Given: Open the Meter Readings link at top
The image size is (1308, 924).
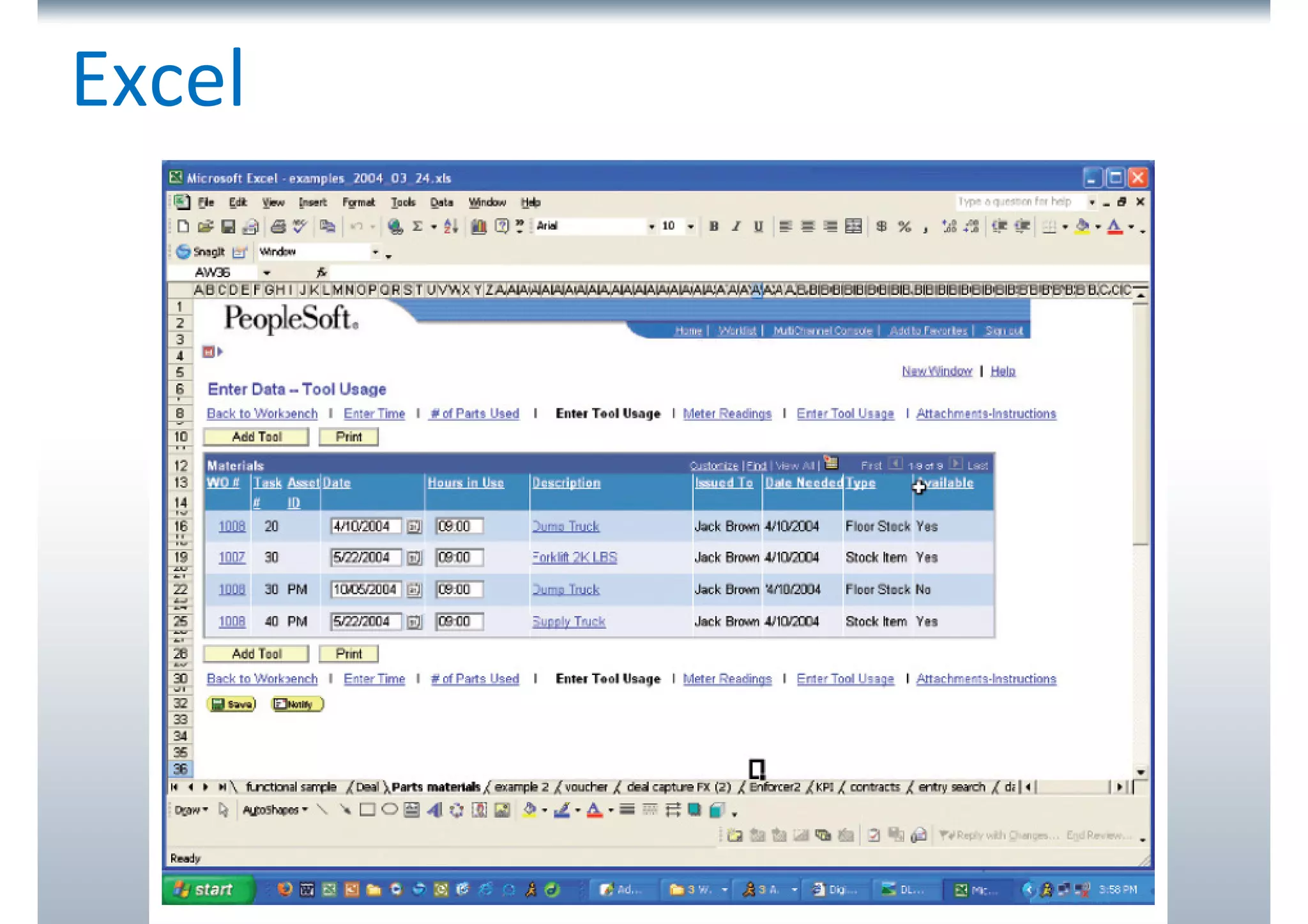Looking at the screenshot, I should 727,414.
